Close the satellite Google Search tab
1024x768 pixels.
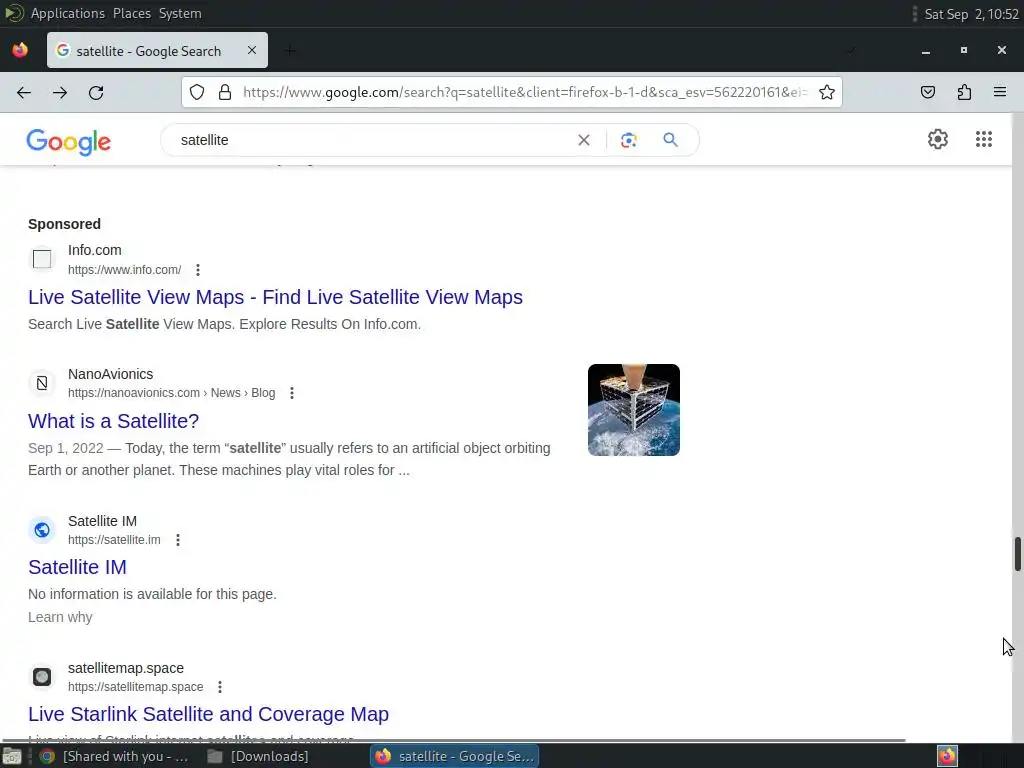point(251,50)
